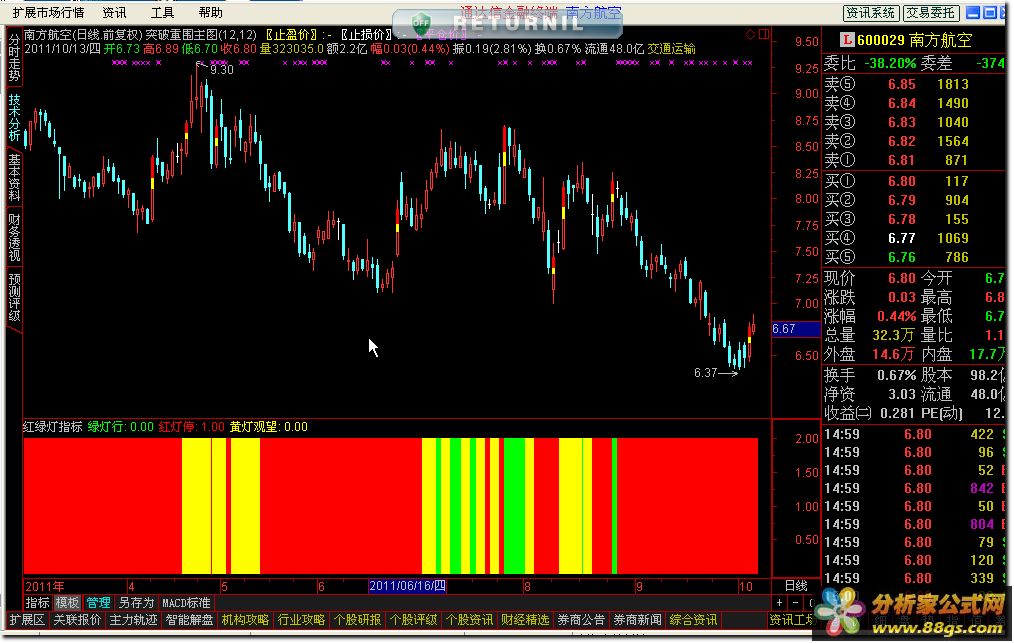This screenshot has height=643, width=1014.
Task: Click the 换手 value 0.67%
Action: [x=896, y=375]
